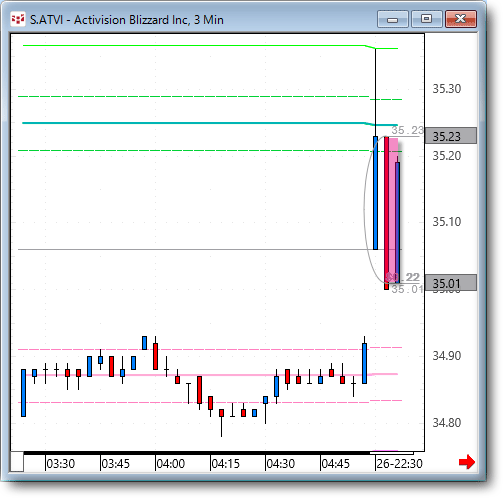The image size is (504, 499).
Task: Click the small white box at bottom left
Action: pos(17,462)
